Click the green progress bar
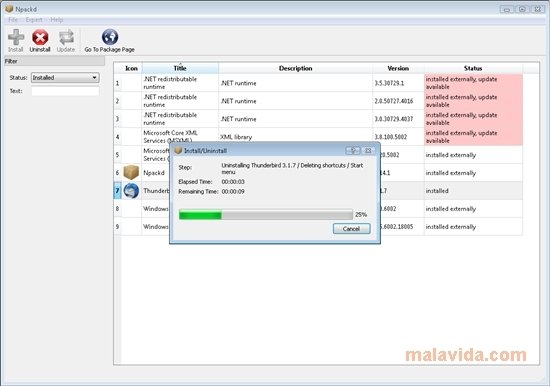550x386 pixels. click(x=266, y=214)
